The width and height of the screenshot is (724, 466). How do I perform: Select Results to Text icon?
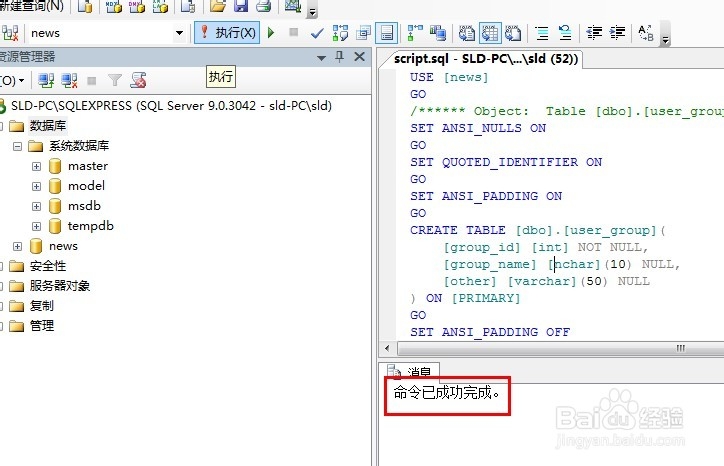[x=466, y=33]
